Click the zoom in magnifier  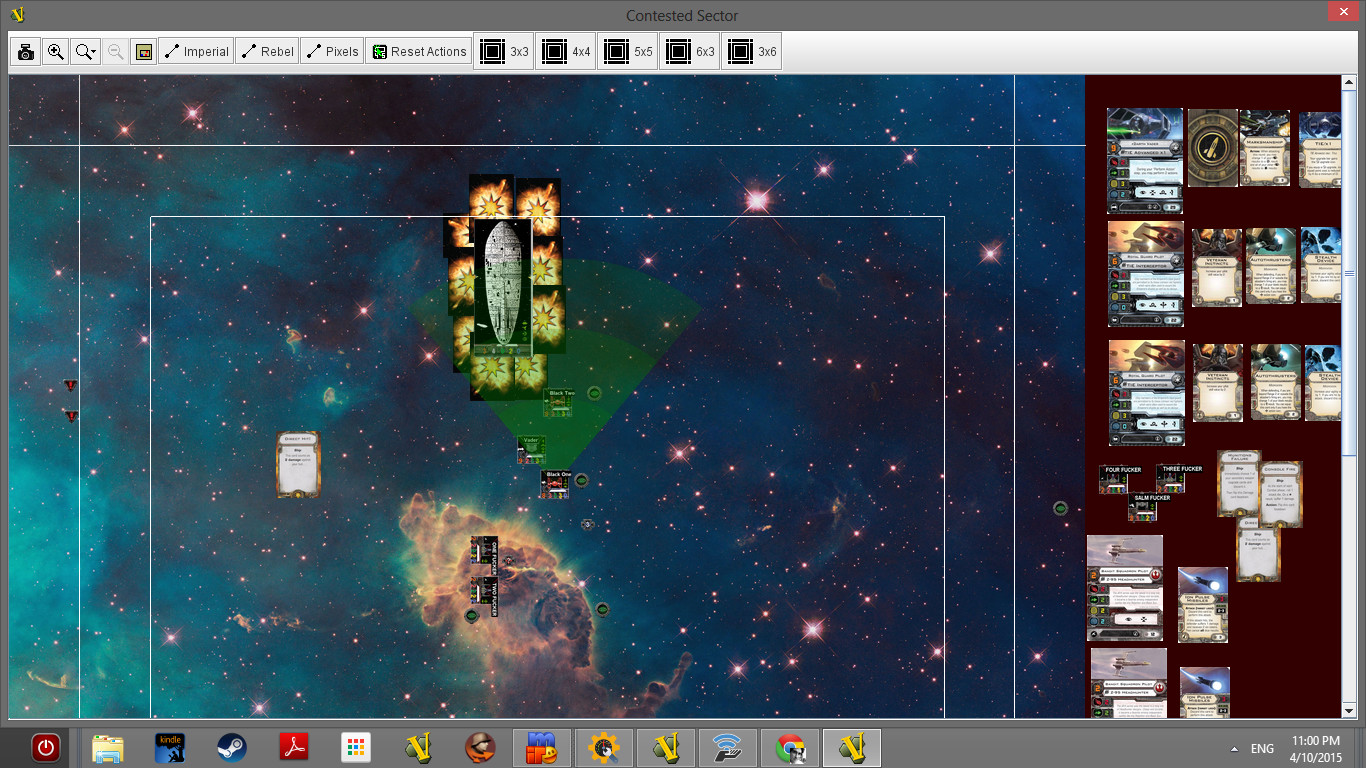(x=56, y=52)
